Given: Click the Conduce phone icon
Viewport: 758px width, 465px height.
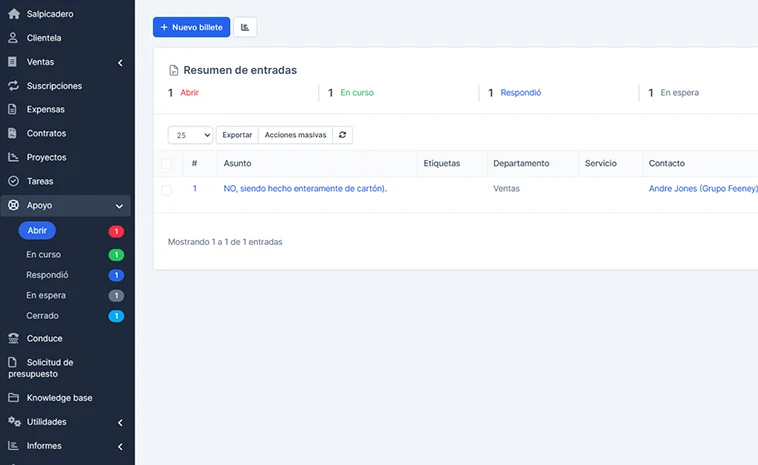Looking at the screenshot, I should [14, 338].
